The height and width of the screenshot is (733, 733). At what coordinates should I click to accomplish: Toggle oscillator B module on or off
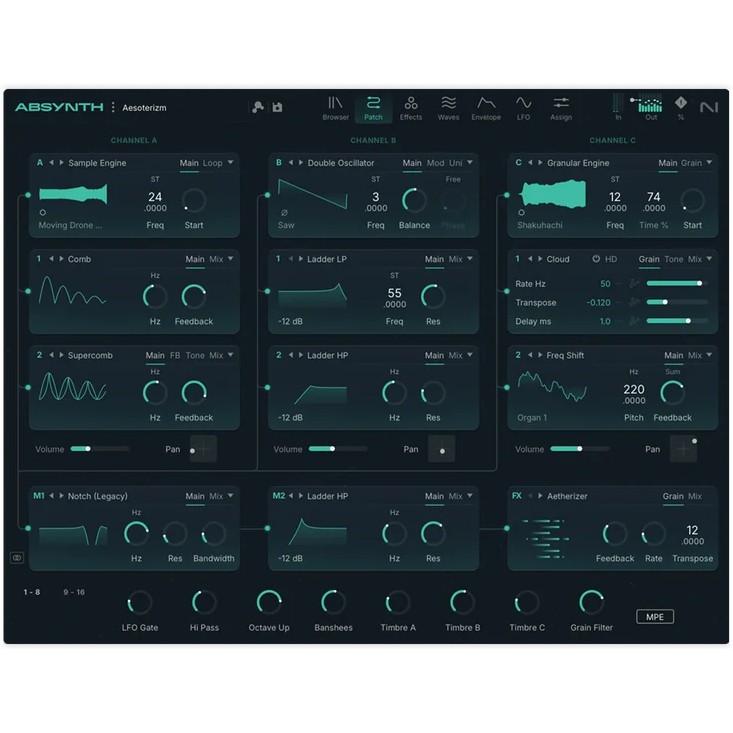point(279,163)
